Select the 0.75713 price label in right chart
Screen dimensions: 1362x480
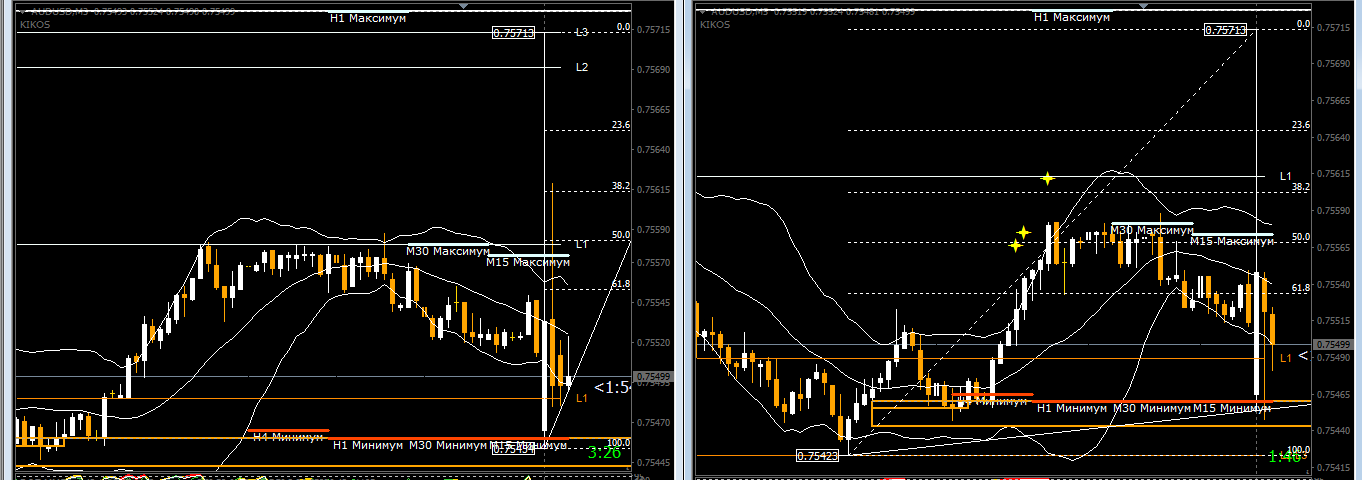1225,31
